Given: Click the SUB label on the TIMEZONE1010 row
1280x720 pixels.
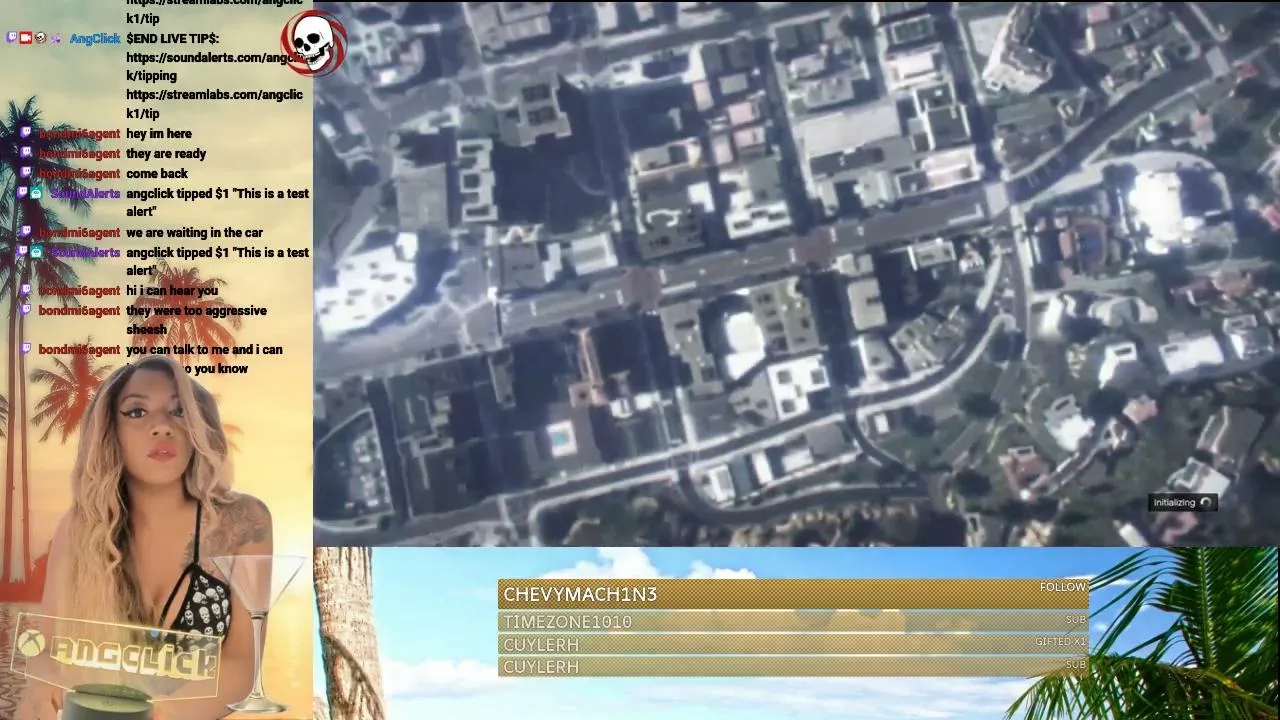Looking at the screenshot, I should [1075, 620].
